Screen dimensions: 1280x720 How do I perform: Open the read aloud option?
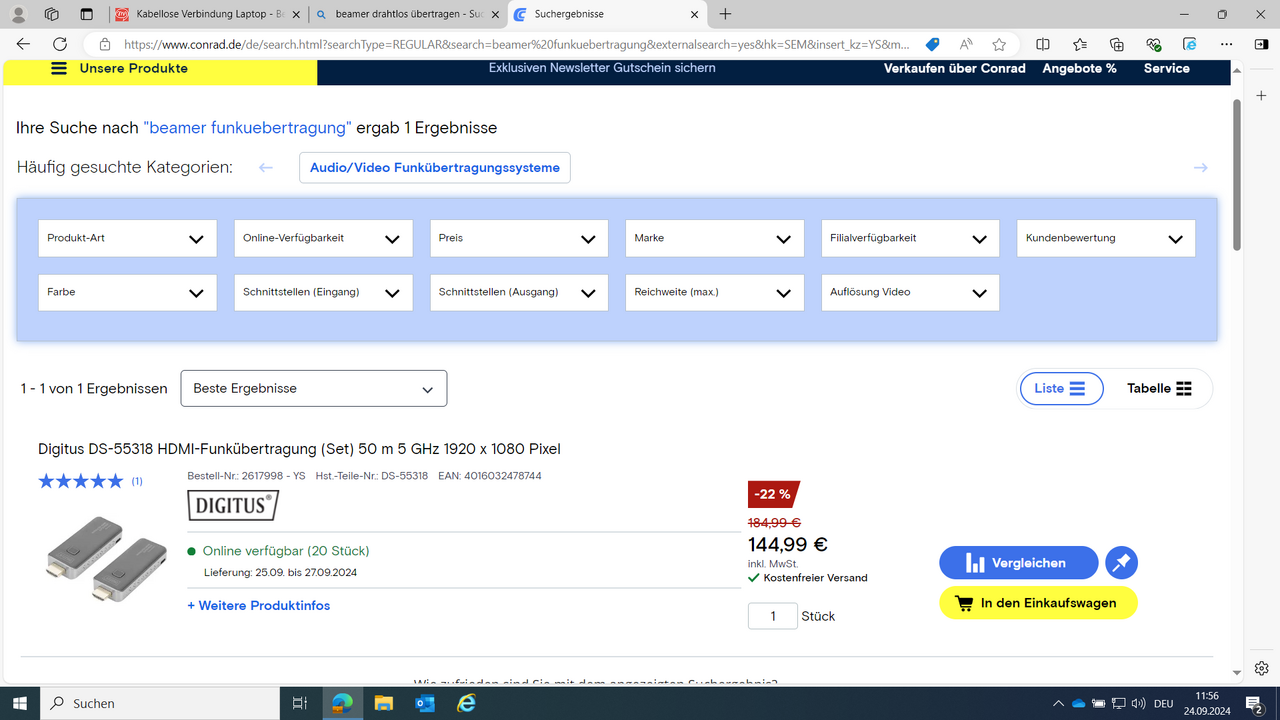(x=966, y=44)
